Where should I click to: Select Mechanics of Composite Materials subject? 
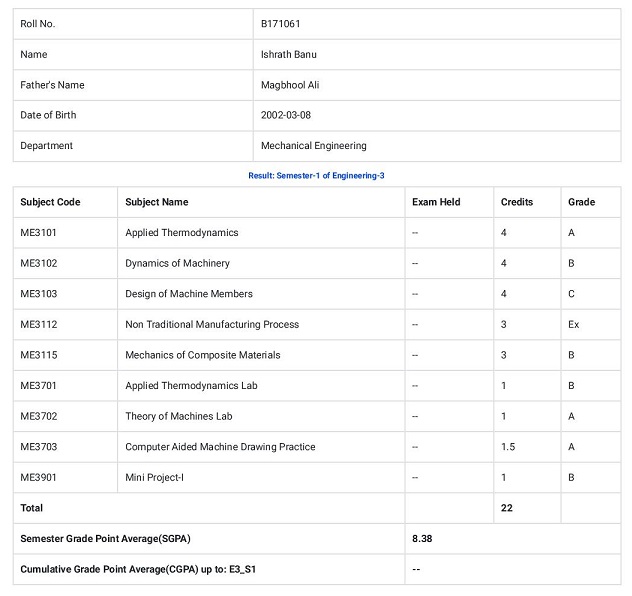click(202, 355)
